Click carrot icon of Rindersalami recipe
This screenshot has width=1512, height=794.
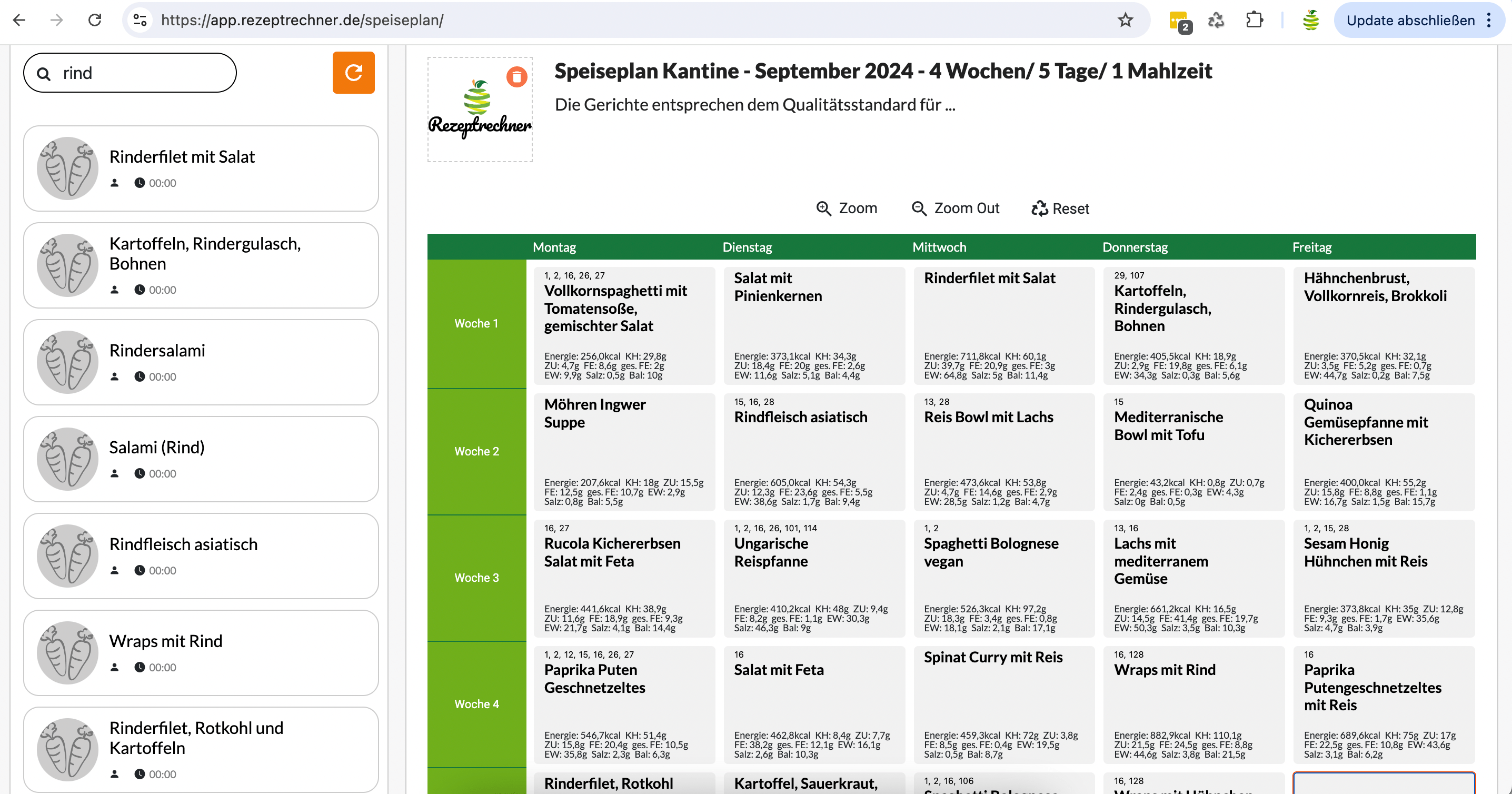coord(67,362)
